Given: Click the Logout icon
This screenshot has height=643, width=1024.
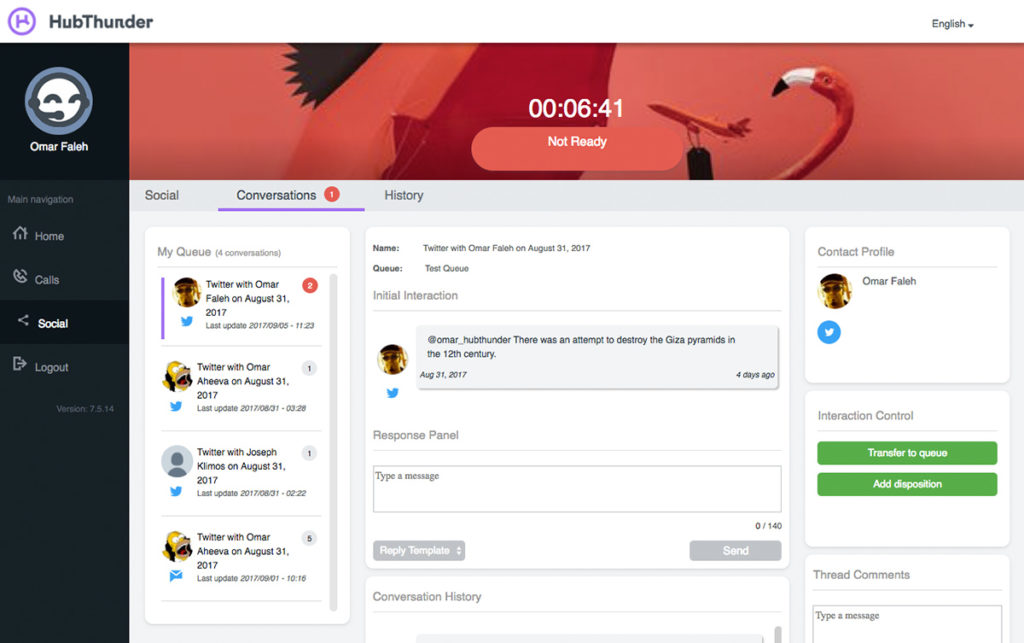Looking at the screenshot, I should tap(19, 366).
